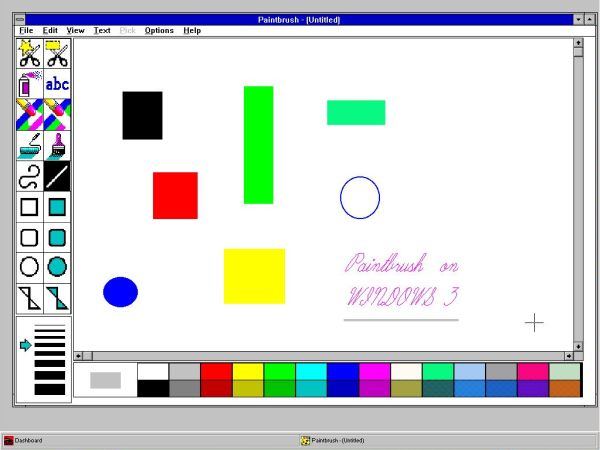This screenshot has width=600, height=450.
Task: Select the Filled Box tool
Action: coord(57,207)
